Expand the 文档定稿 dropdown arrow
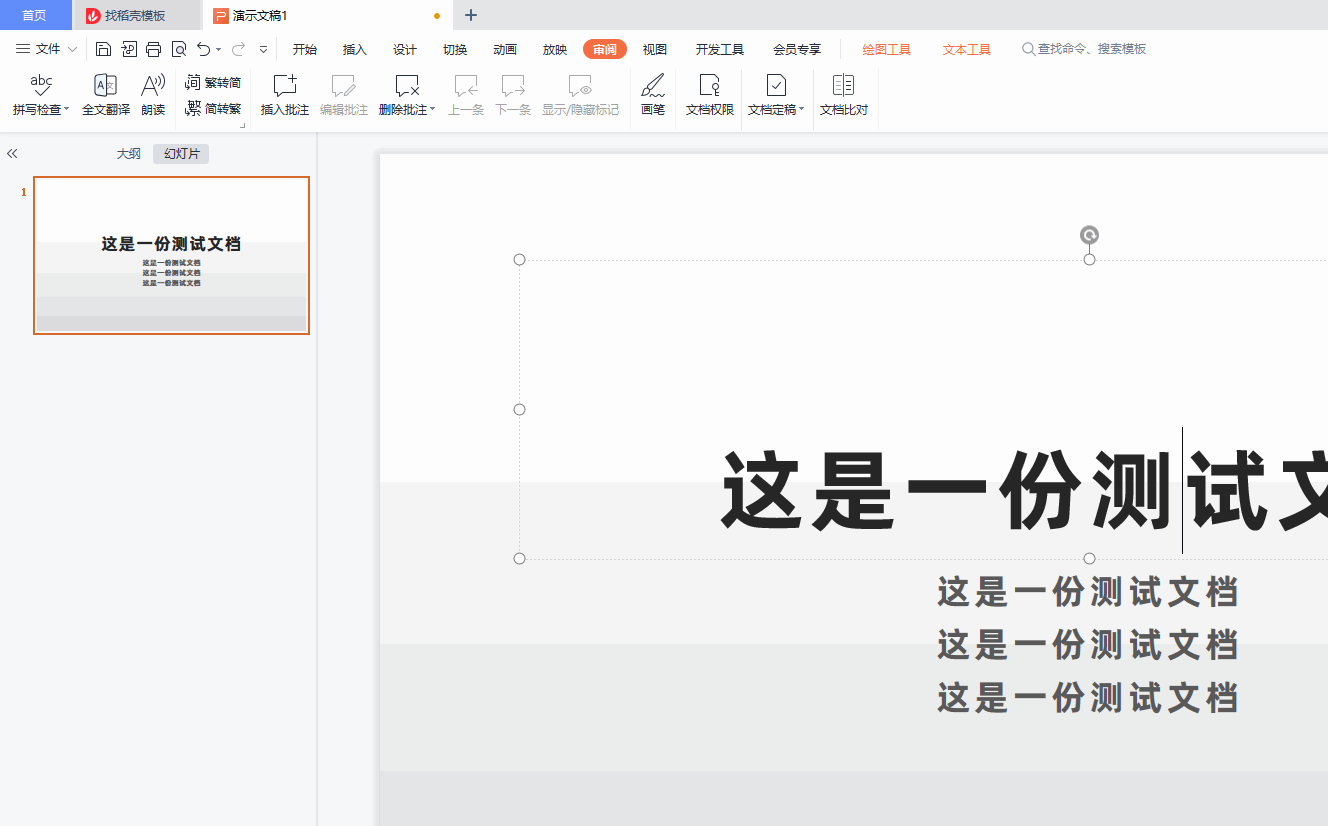This screenshot has width=1328, height=826. 802,109
